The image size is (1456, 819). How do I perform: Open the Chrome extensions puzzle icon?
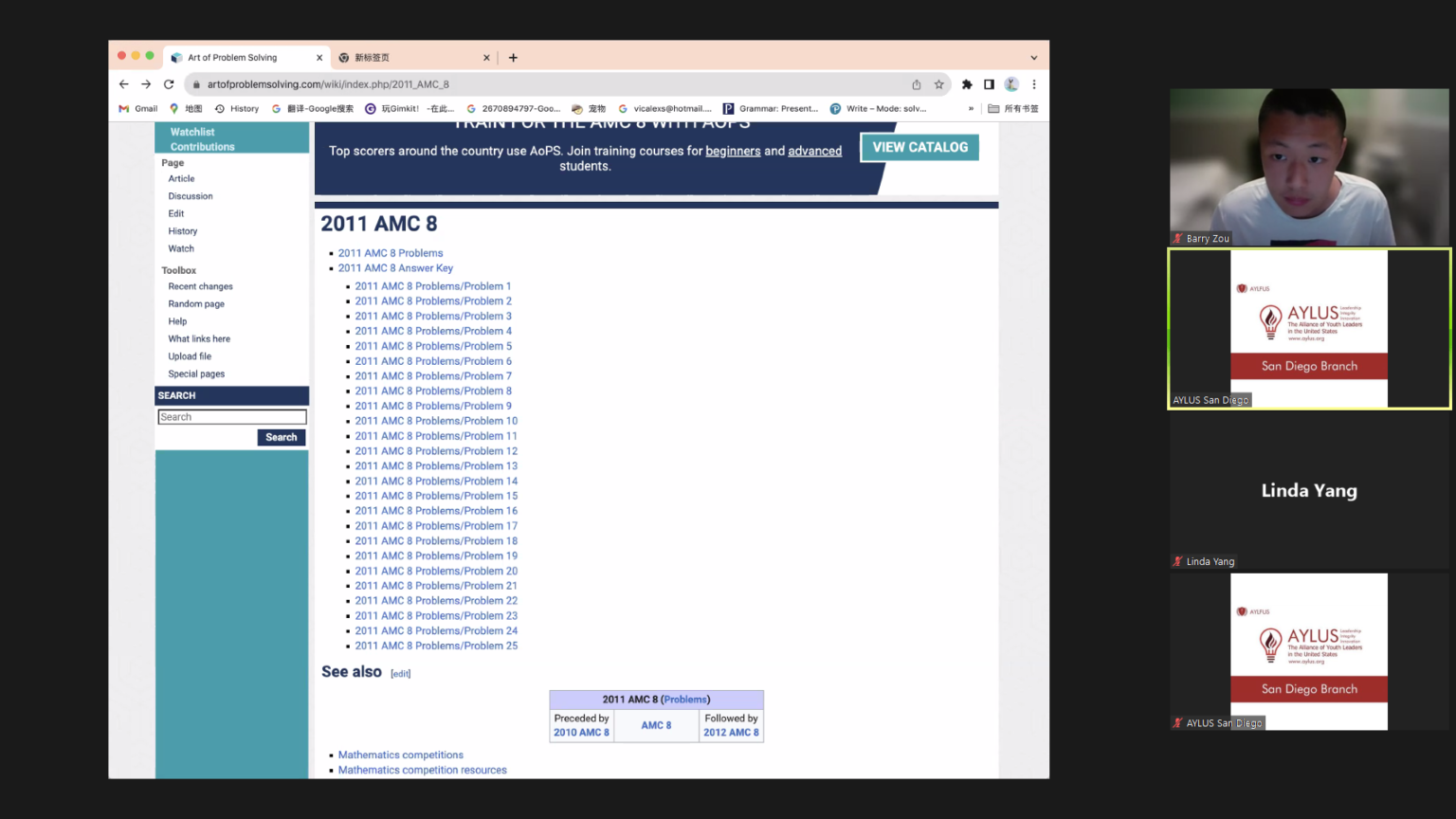click(967, 84)
